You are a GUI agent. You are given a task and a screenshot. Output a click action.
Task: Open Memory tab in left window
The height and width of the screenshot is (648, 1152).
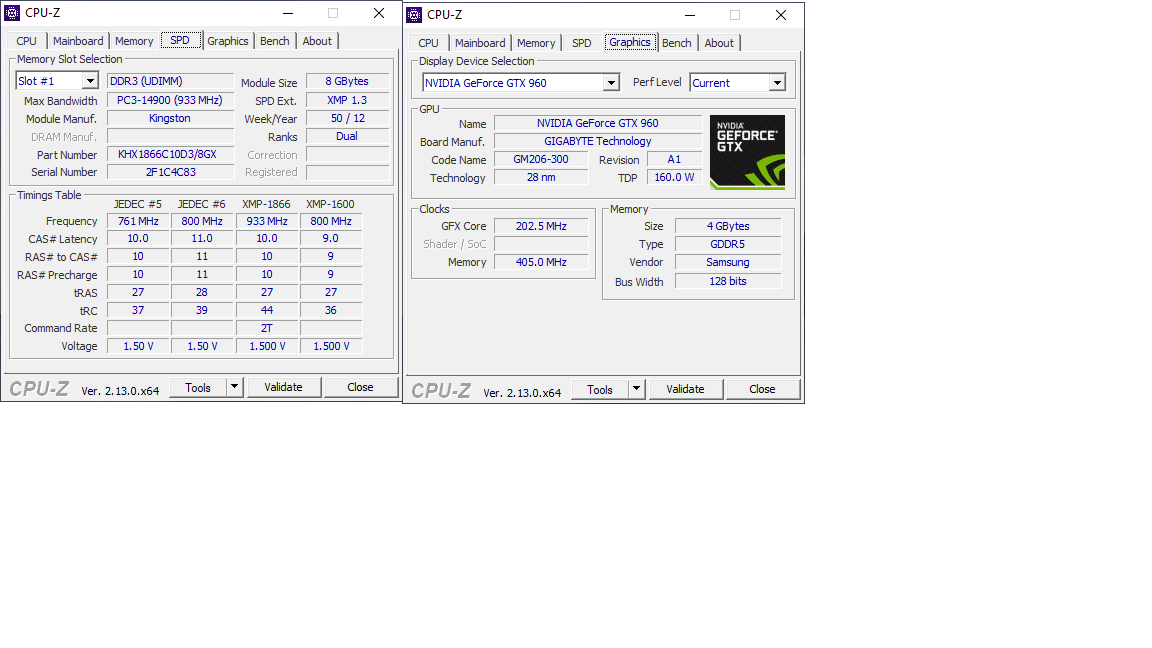pyautogui.click(x=134, y=41)
